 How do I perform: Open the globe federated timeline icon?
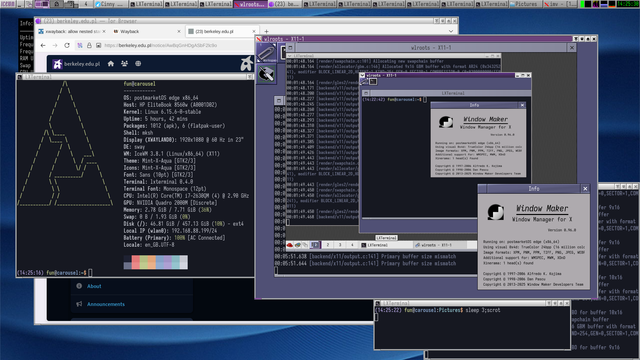[138, 64]
